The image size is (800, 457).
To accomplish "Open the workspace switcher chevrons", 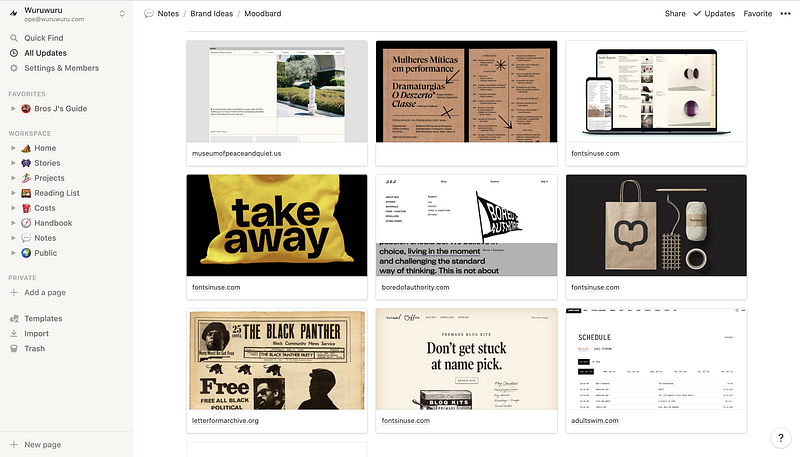I will point(122,14).
